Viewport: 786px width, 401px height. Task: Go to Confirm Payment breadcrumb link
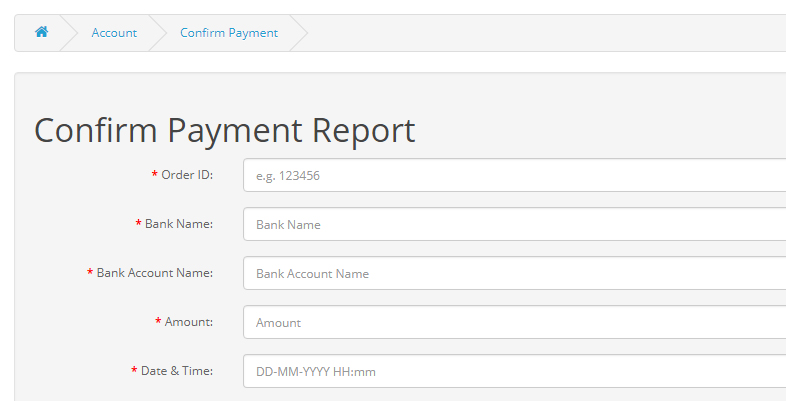[x=229, y=33]
